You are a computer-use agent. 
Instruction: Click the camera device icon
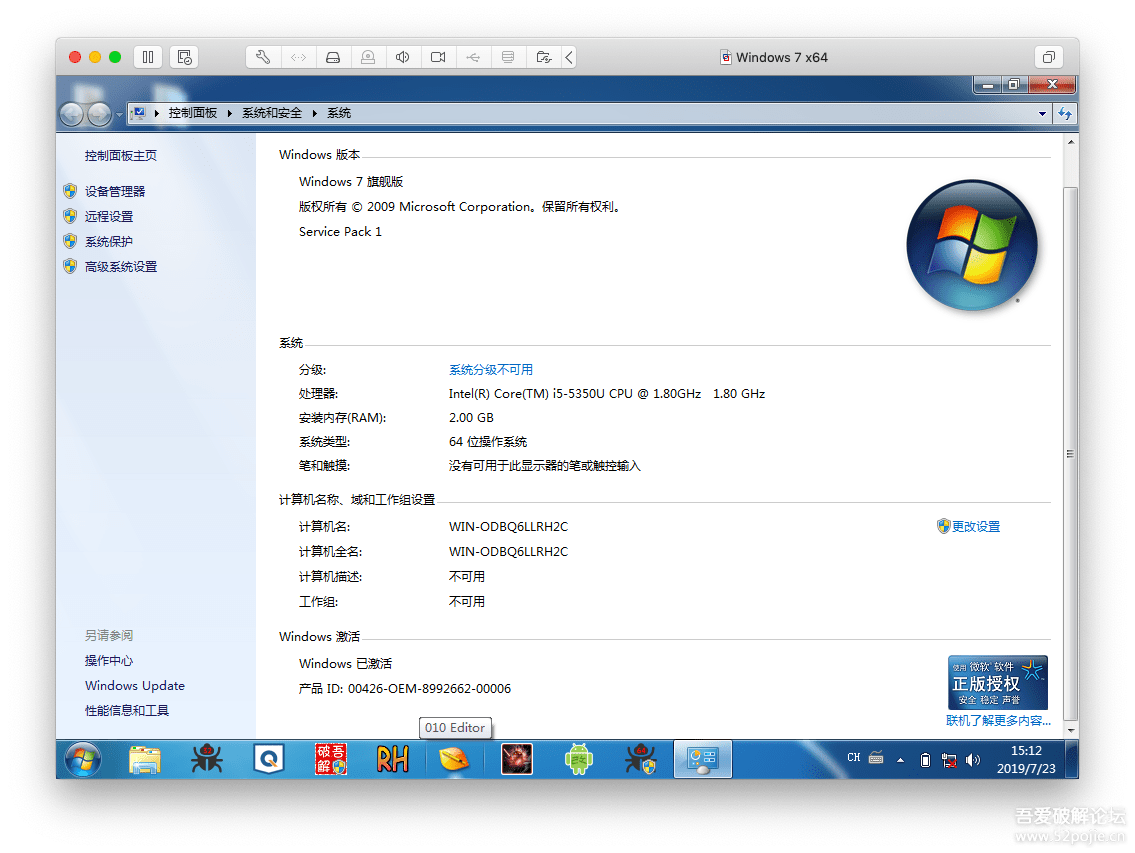[x=438, y=57]
